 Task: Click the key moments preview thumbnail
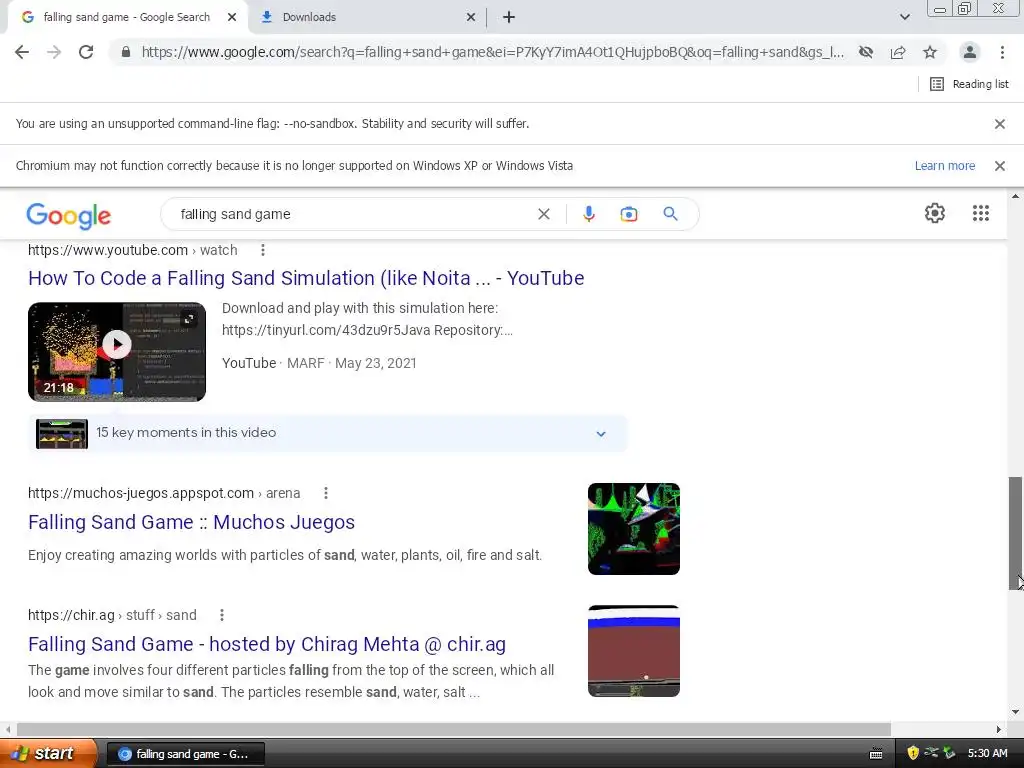62,434
